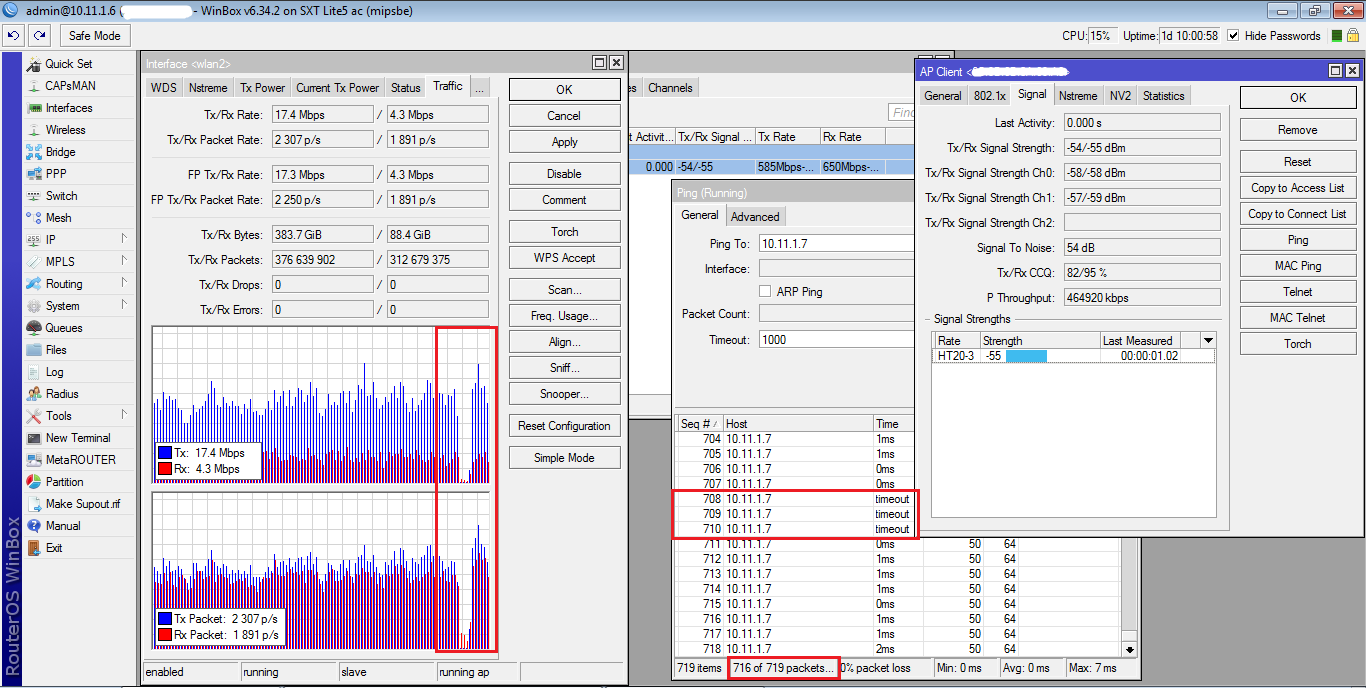The width and height of the screenshot is (1366, 688).
Task: Click the undo arrow in the top toolbar
Action: [13, 35]
